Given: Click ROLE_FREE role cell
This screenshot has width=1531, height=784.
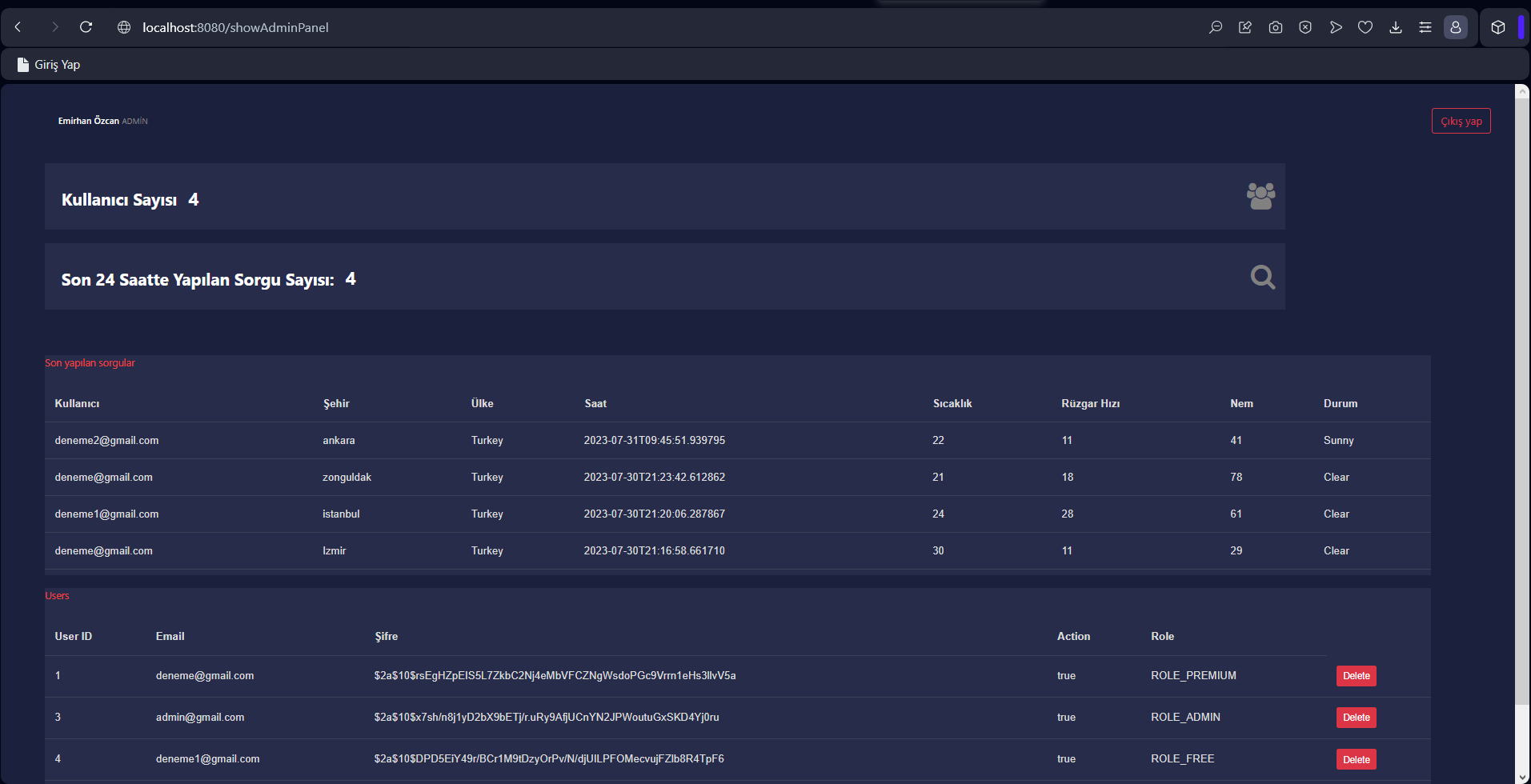Looking at the screenshot, I should pyautogui.click(x=1182, y=759).
